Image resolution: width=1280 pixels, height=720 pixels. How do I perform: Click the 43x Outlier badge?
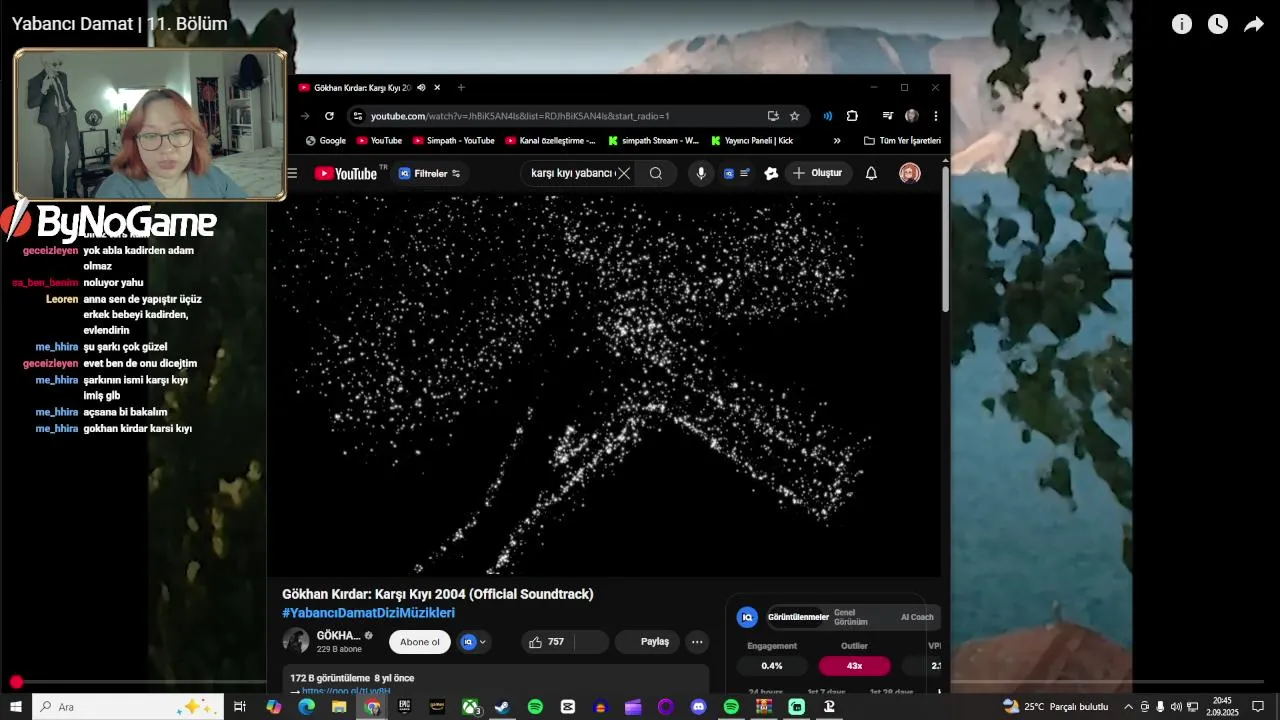click(854, 666)
